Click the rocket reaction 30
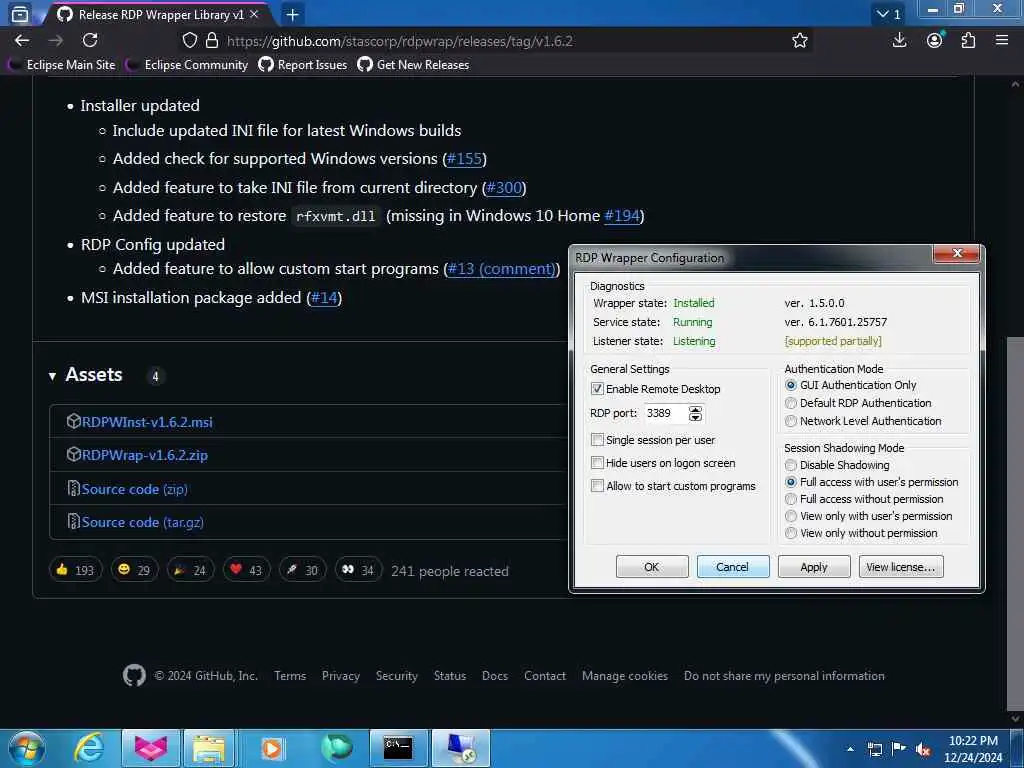Screen dimensions: 1024x768 tap(302, 570)
